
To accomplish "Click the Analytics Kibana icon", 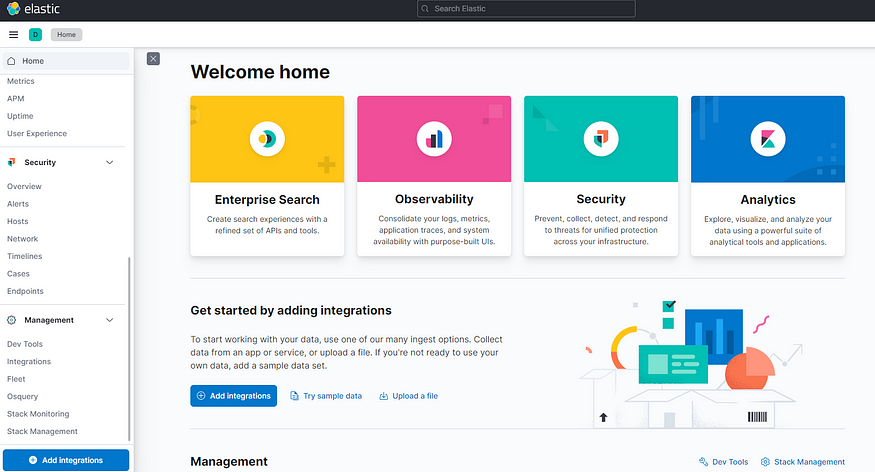I will (768, 139).
